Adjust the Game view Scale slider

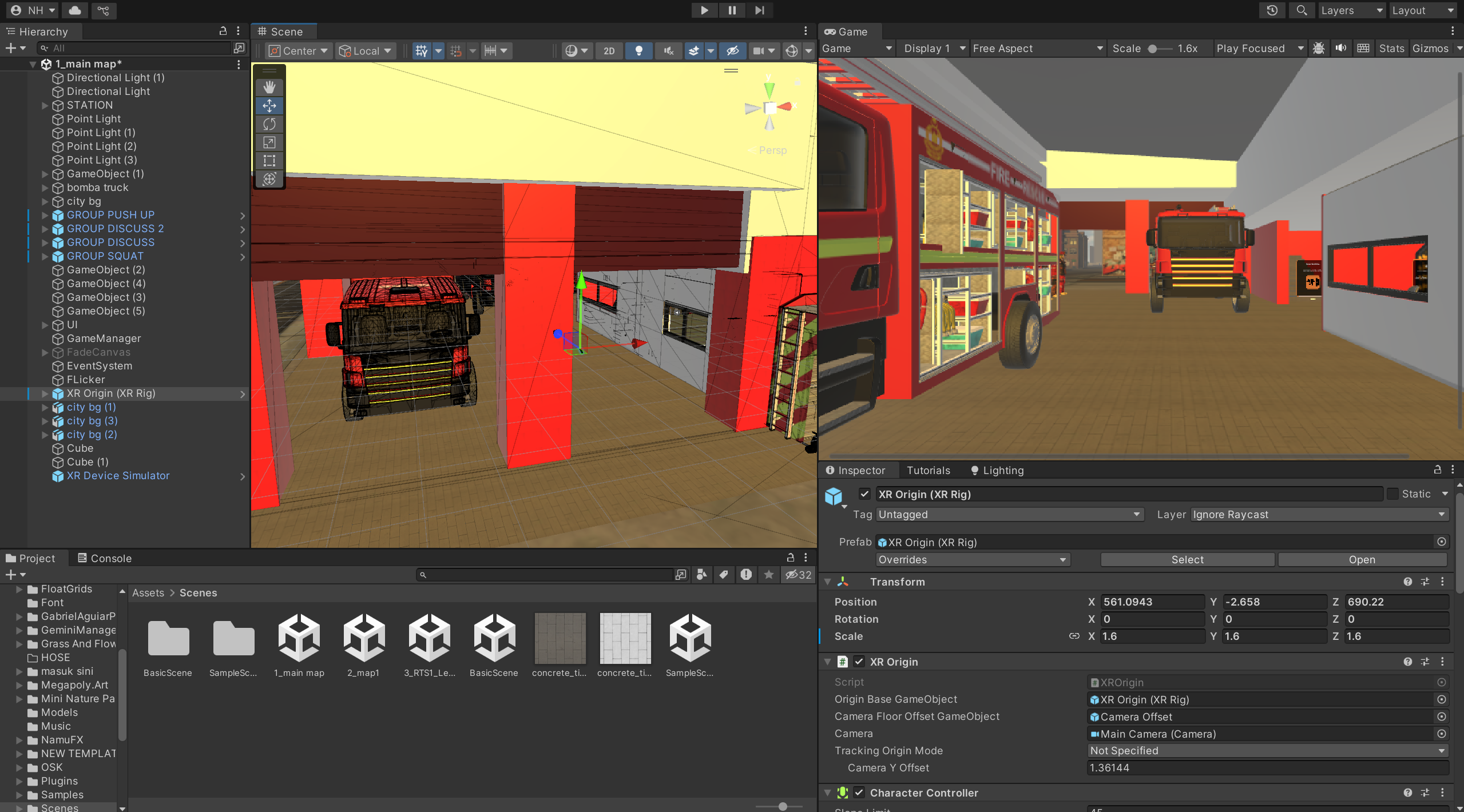click(x=1153, y=49)
